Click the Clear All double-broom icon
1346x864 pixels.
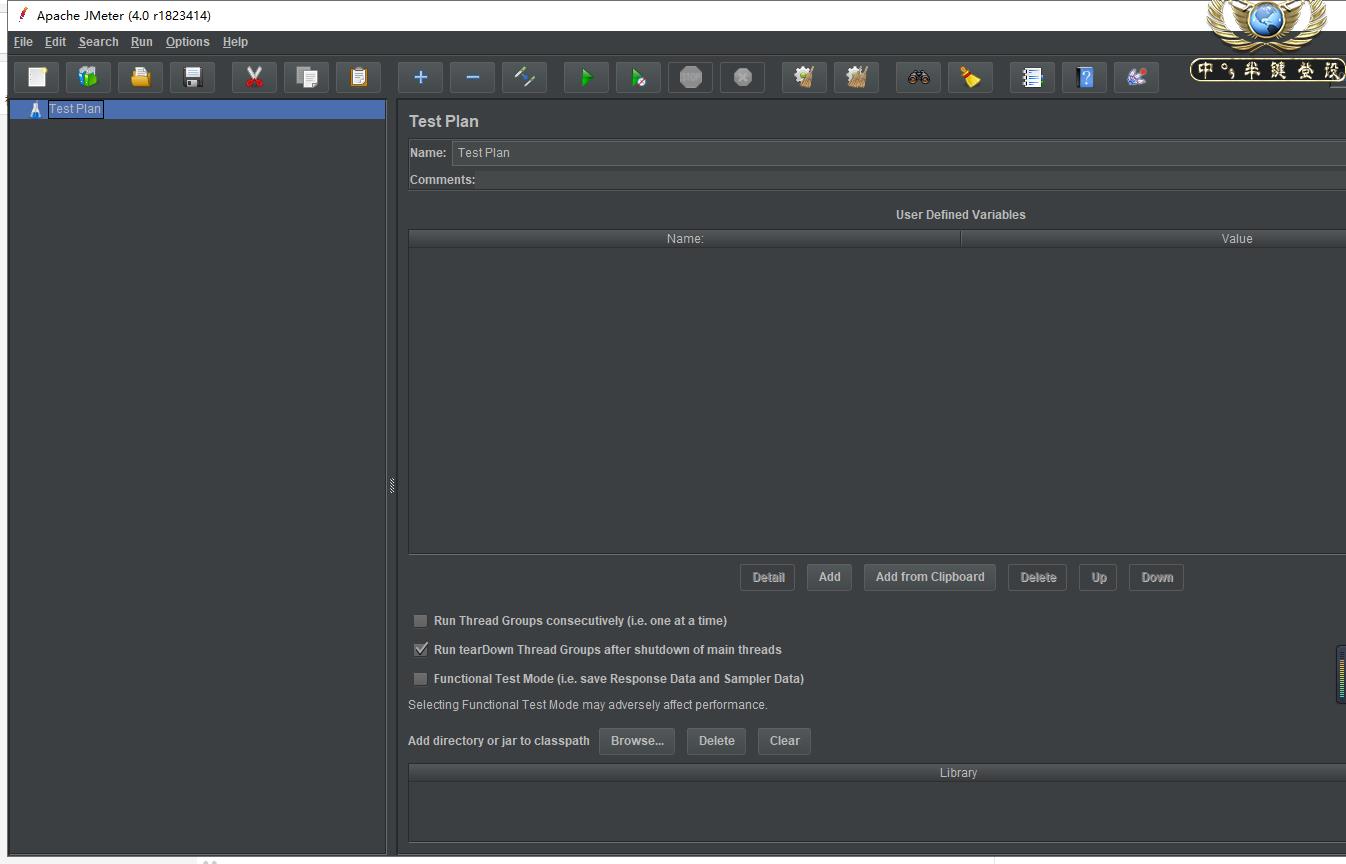(857, 77)
